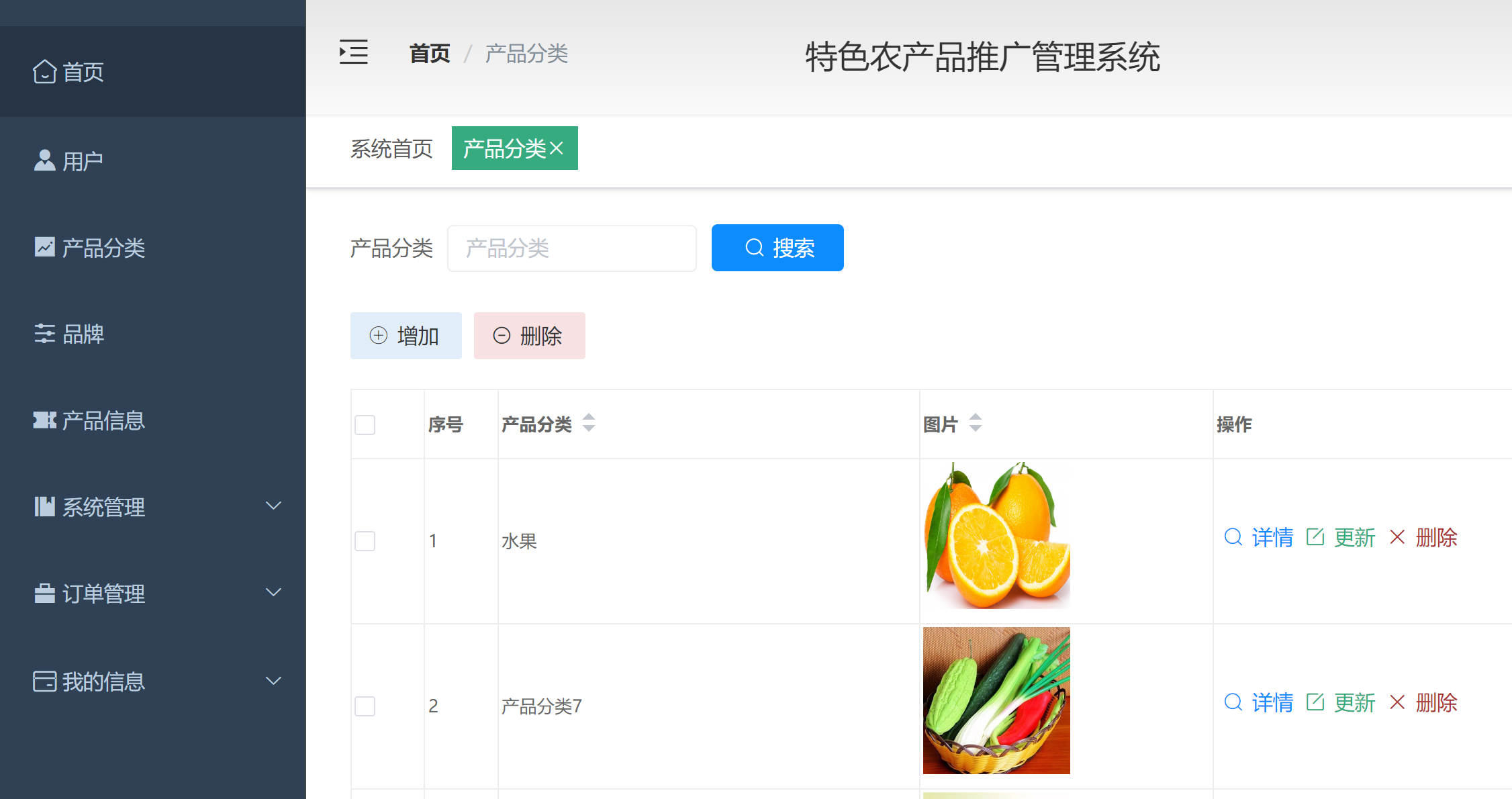Click the blue 搜索 button
The image size is (1512, 799).
[x=777, y=248]
